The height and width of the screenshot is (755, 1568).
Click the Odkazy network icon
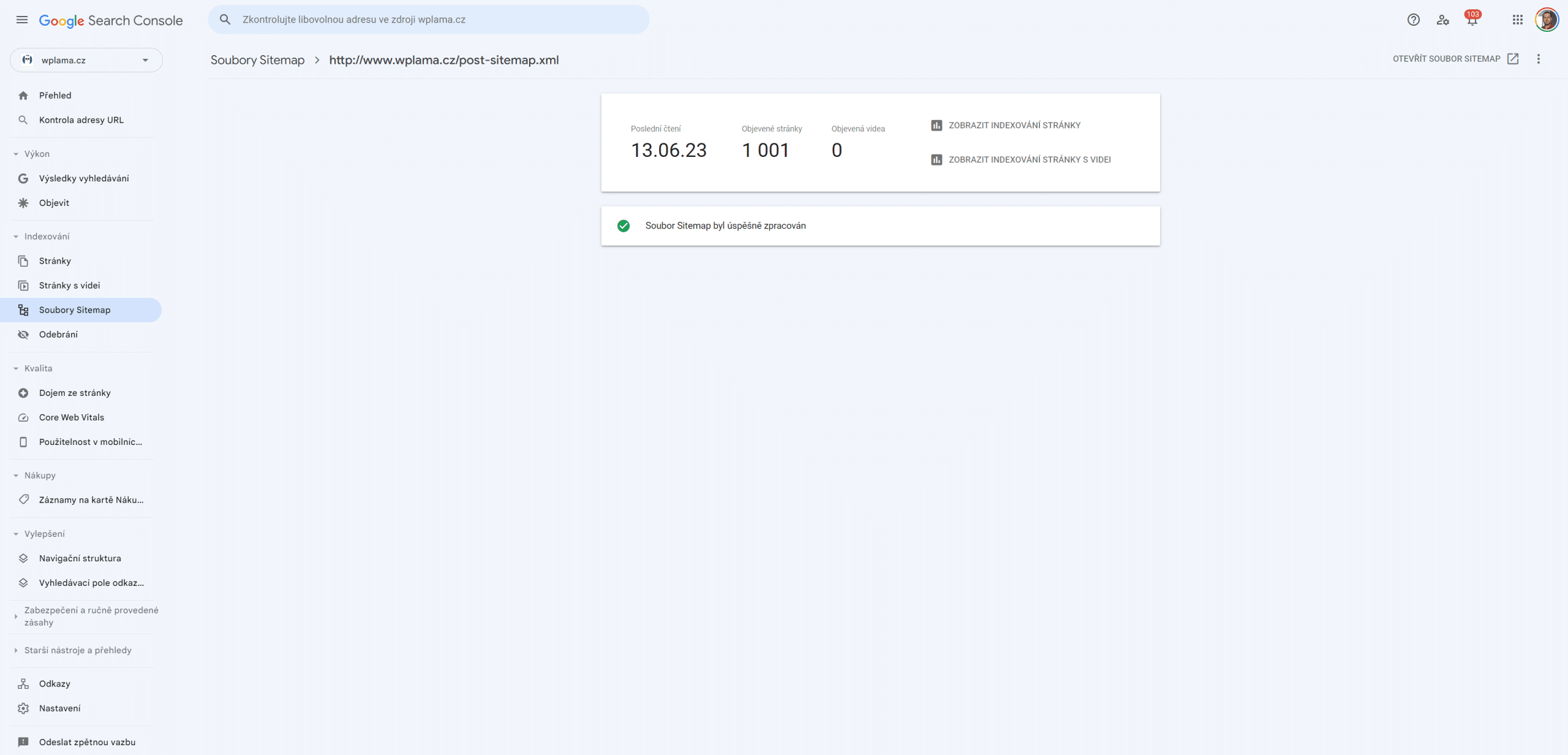(23, 684)
